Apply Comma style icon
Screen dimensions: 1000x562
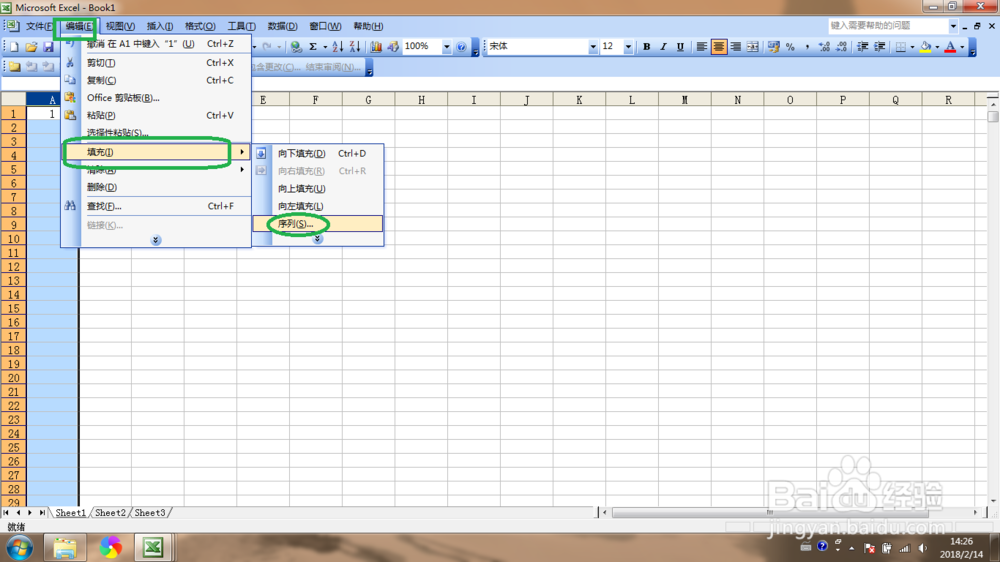[807, 47]
